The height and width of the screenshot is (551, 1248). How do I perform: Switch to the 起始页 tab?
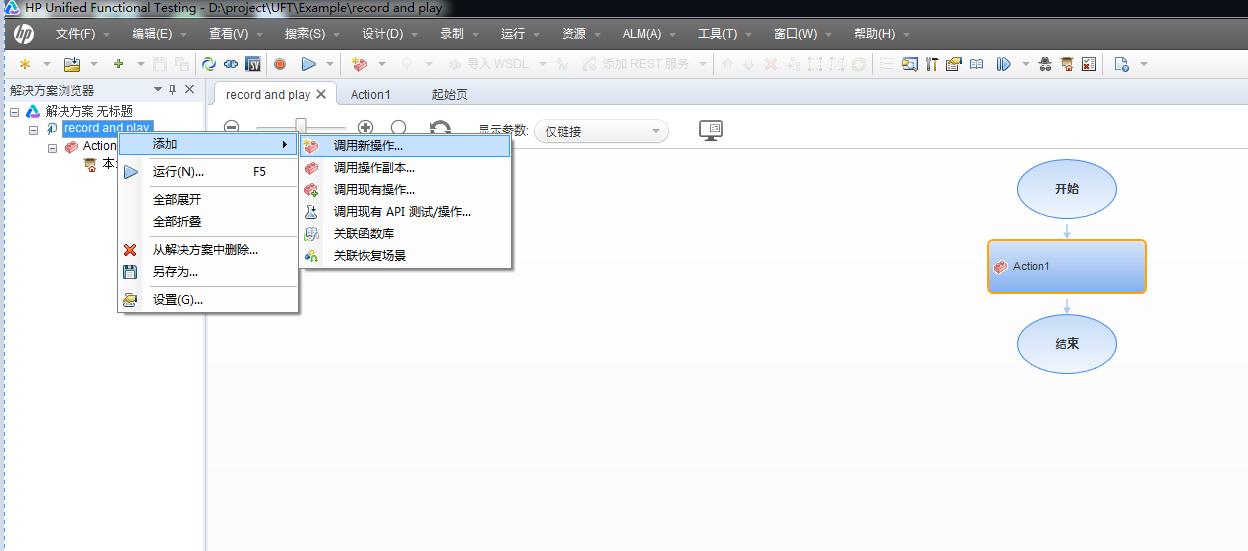click(450, 95)
